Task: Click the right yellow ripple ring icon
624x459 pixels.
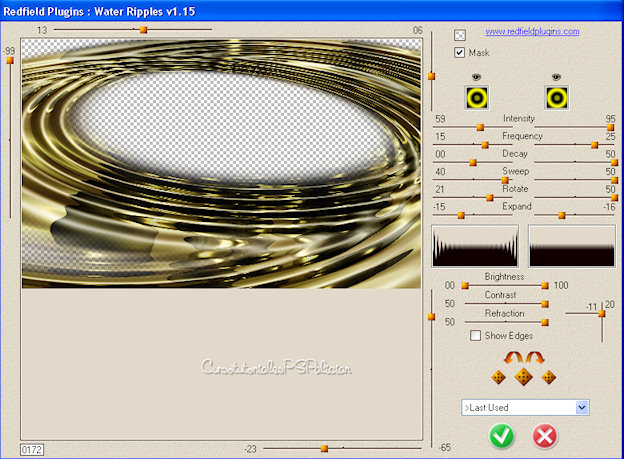Action: (557, 97)
